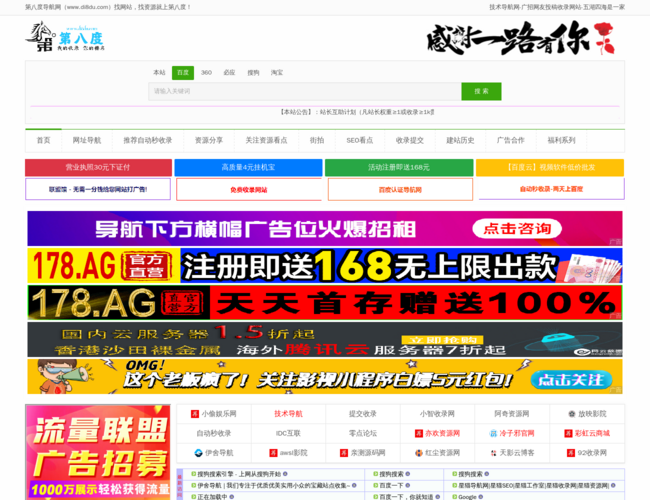Click info icon after 百度一下，你就知道
Viewport: 650px width, 500px height.
(x=437, y=497)
